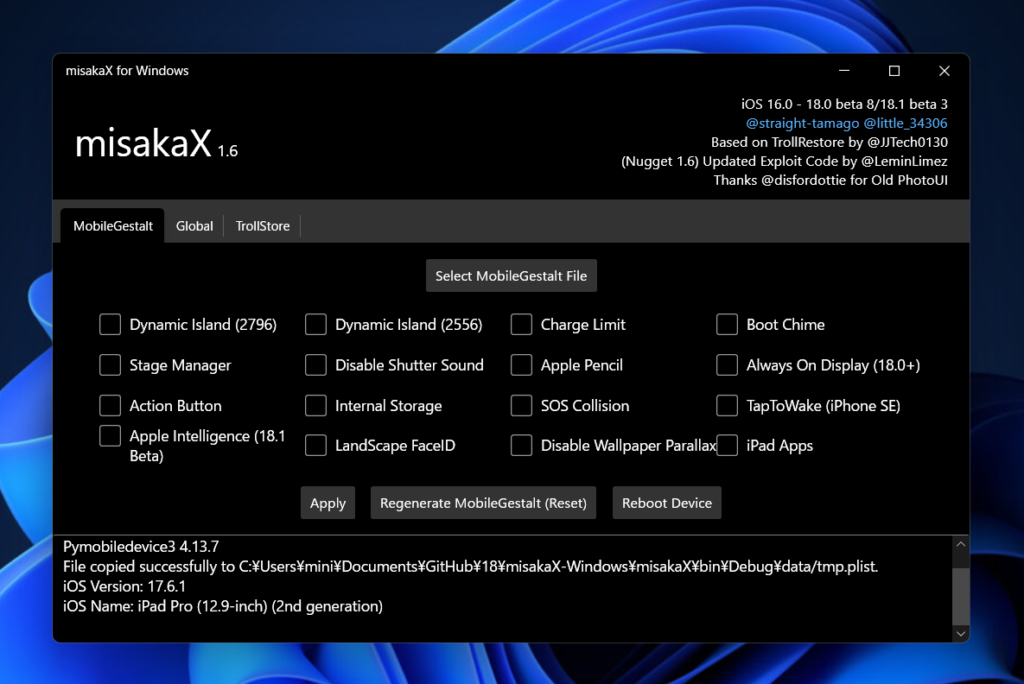The image size is (1024, 684).
Task: Toggle LandScape FaceID on
Action: 316,445
